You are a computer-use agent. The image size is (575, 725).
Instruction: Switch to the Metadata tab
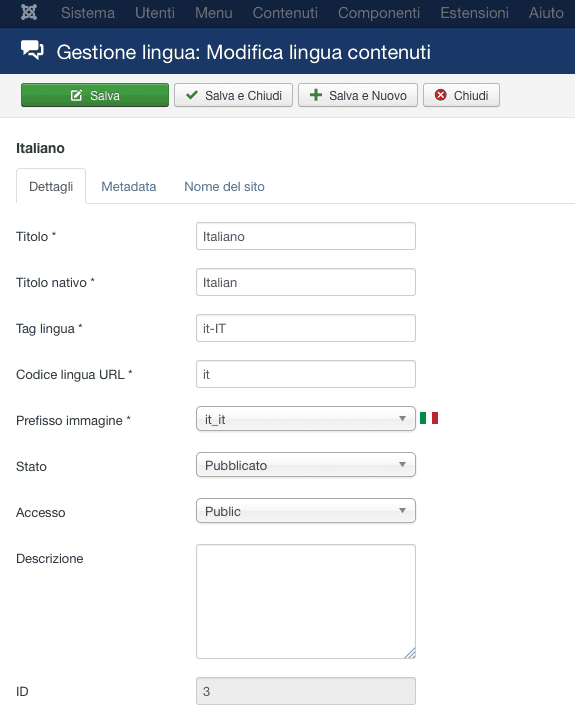128,186
